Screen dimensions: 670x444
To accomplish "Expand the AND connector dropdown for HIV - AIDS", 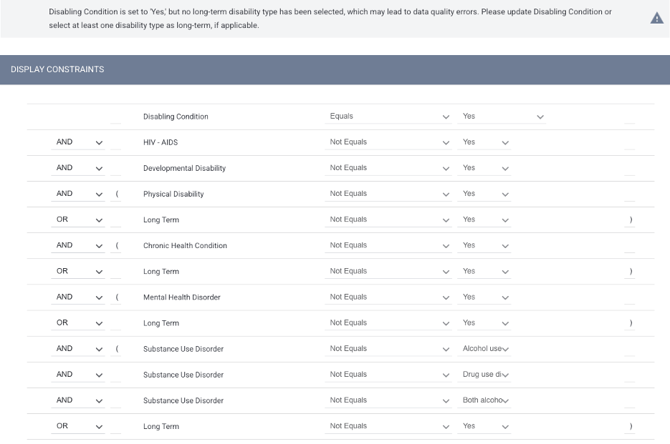I will pos(79,143).
